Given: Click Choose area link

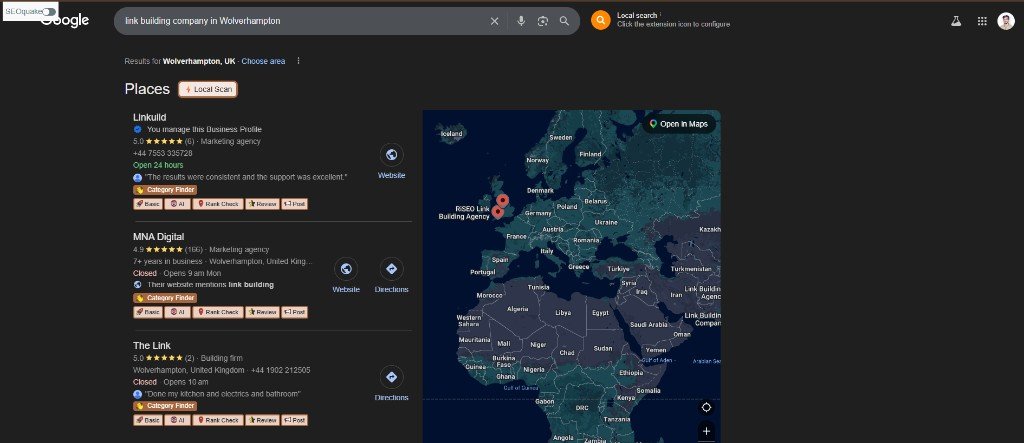Looking at the screenshot, I should click(263, 61).
